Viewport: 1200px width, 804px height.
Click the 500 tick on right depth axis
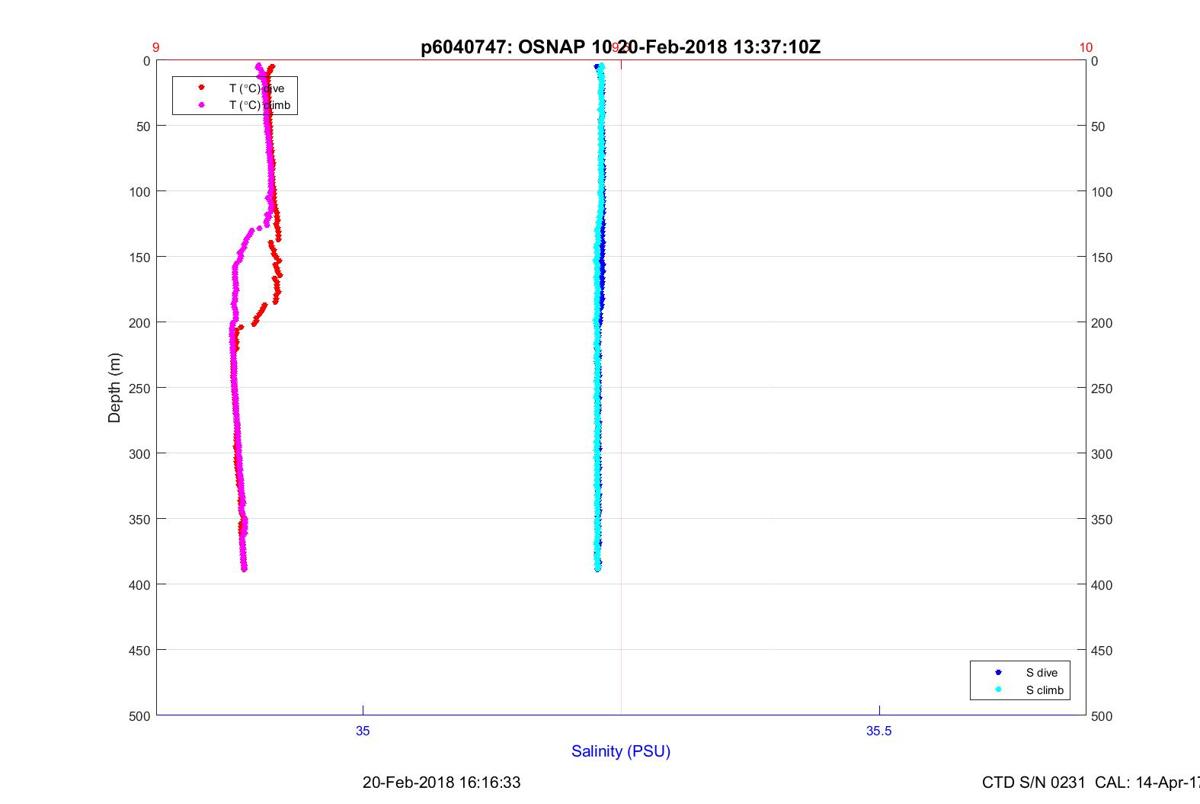point(1102,717)
